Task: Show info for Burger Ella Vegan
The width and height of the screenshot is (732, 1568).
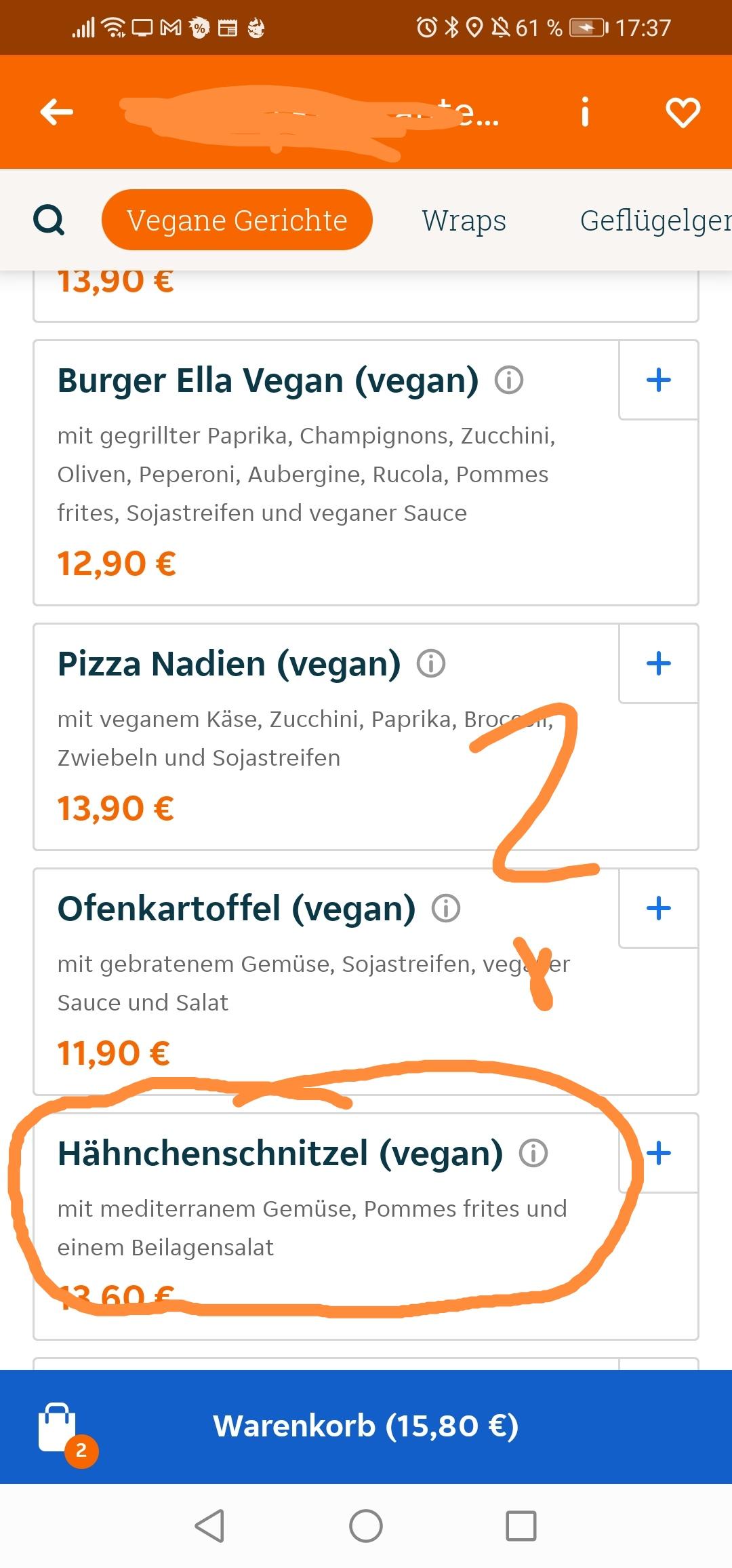Action: click(x=509, y=380)
